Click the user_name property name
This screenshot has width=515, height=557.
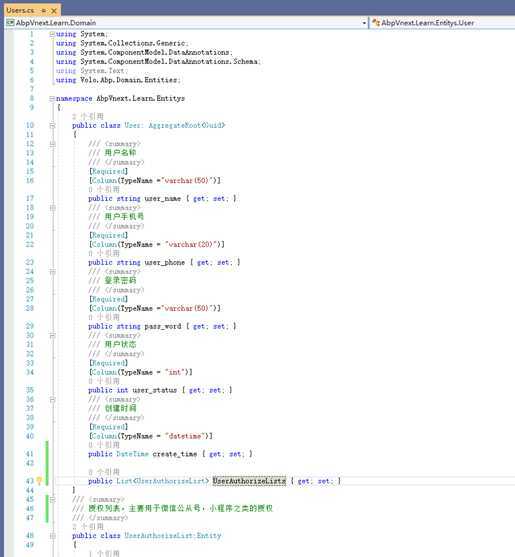(x=163, y=199)
